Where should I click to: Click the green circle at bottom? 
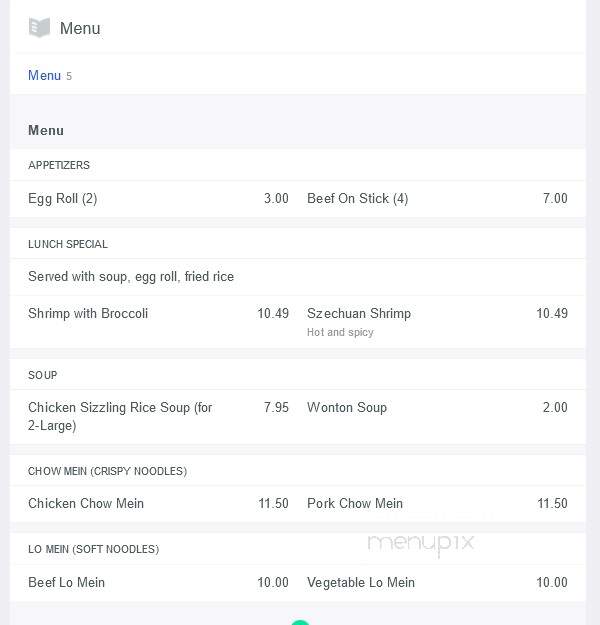[x=300, y=622]
